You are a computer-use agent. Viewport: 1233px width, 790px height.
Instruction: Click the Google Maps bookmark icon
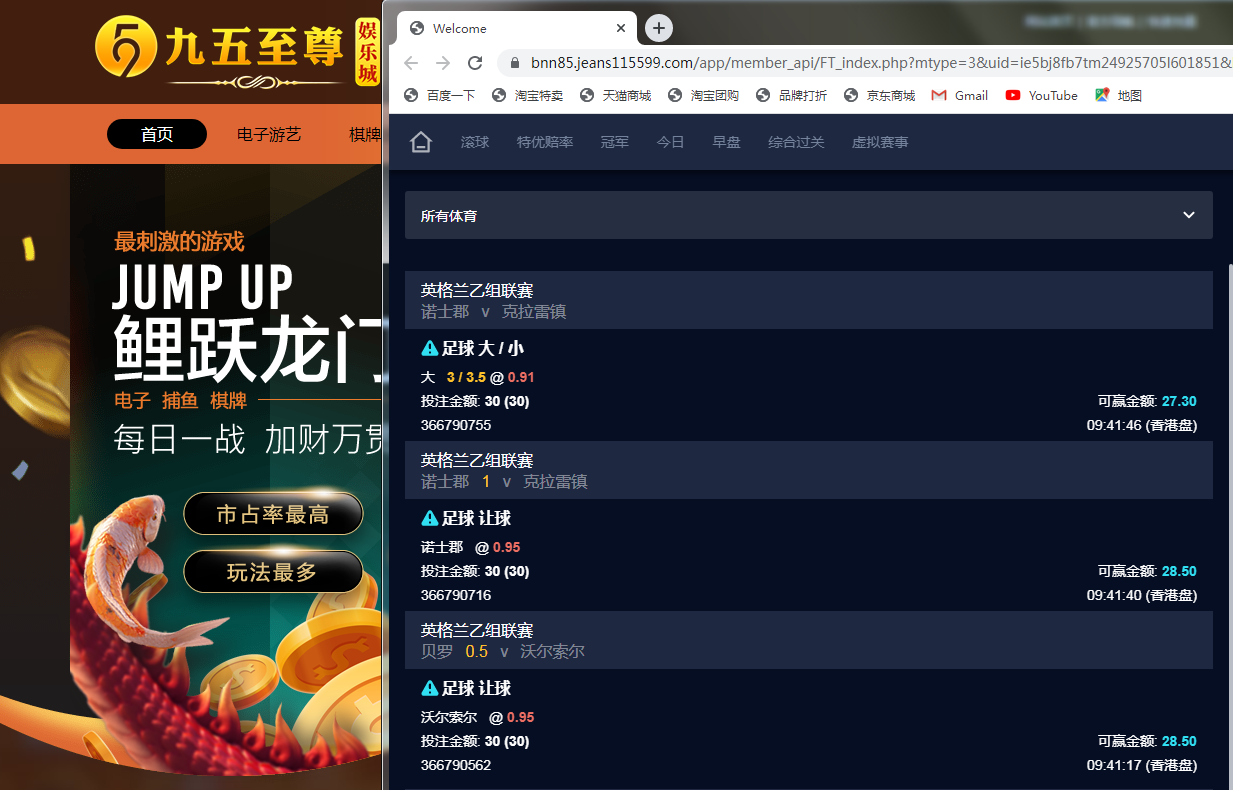coord(1102,96)
